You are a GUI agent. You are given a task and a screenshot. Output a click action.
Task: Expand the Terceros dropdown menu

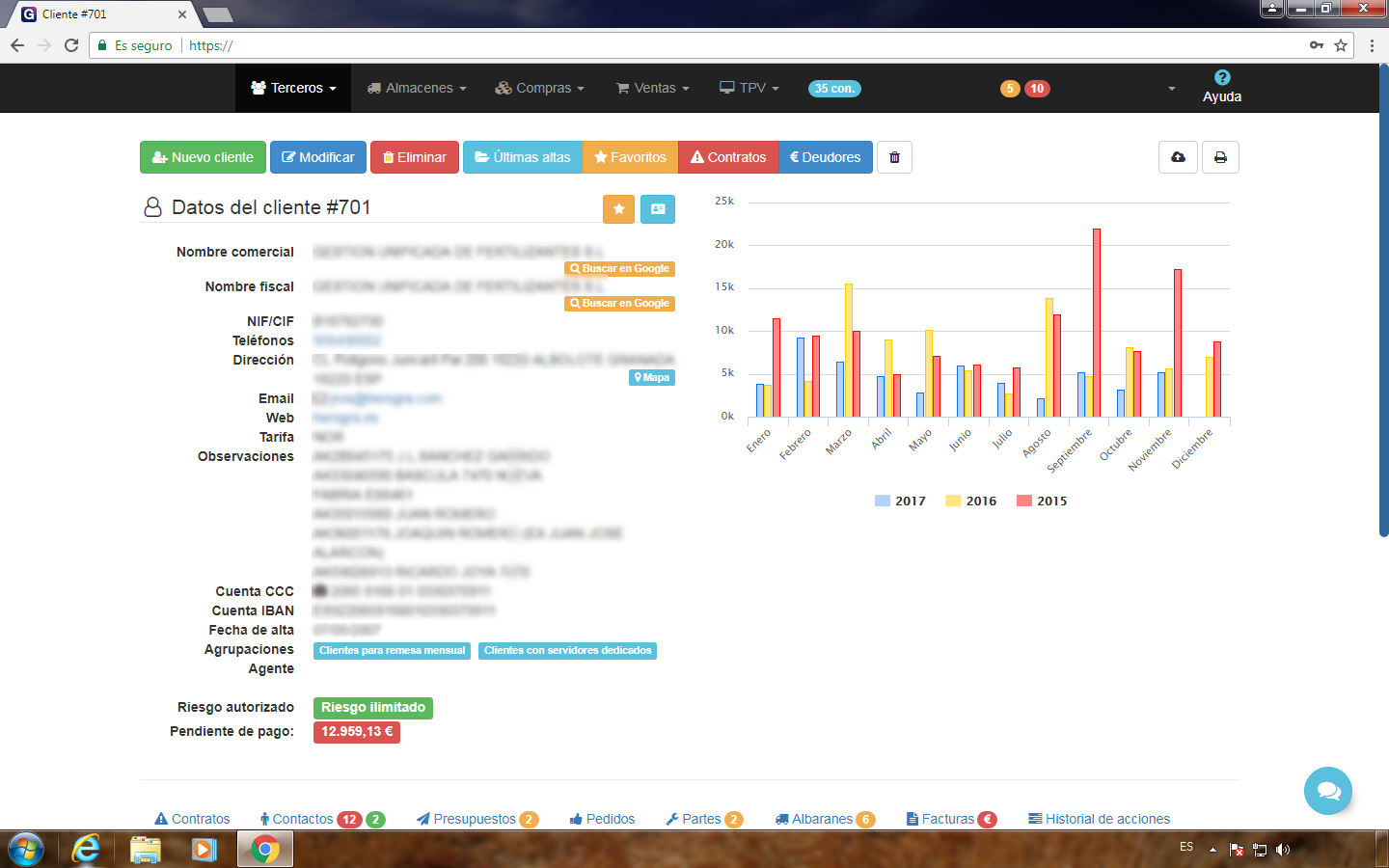(x=293, y=88)
